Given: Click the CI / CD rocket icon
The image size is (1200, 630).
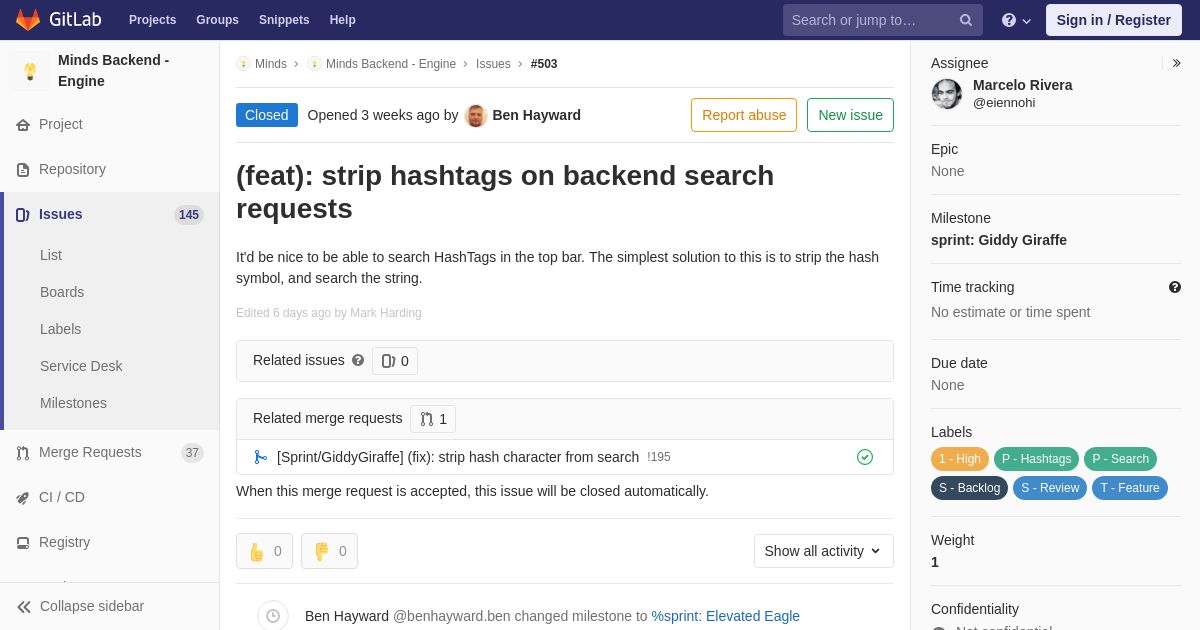Looking at the screenshot, I should tap(23, 498).
